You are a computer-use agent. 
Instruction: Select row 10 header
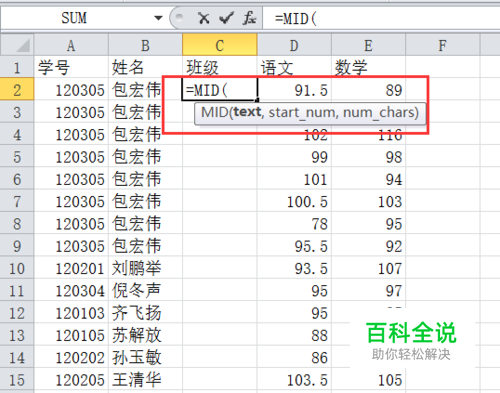(x=17, y=268)
